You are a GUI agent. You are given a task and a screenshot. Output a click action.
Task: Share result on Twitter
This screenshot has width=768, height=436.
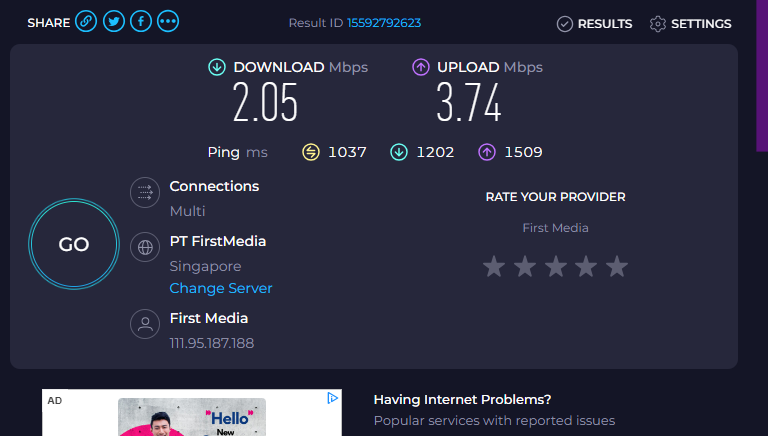click(x=114, y=22)
